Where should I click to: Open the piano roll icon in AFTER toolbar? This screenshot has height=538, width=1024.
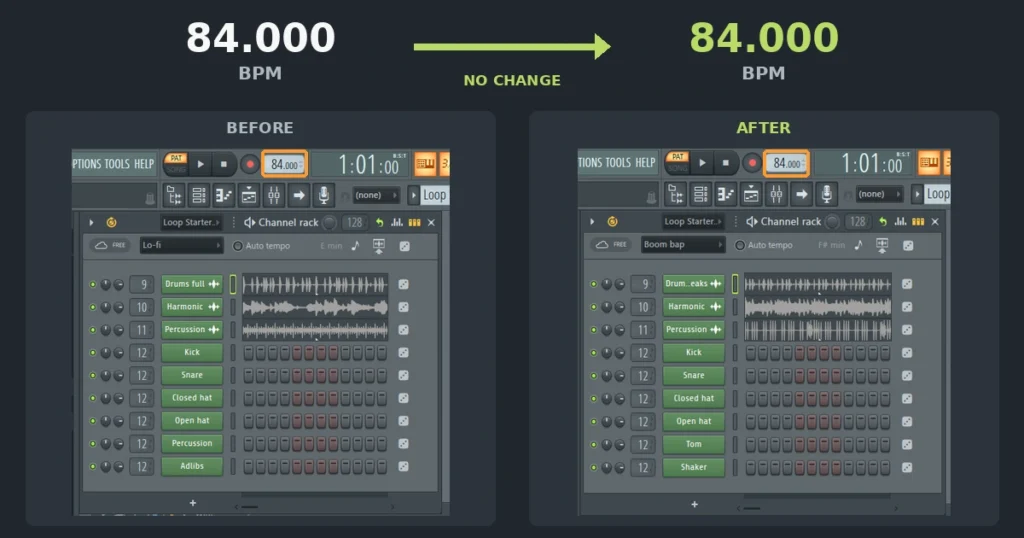pyautogui.click(x=726, y=194)
